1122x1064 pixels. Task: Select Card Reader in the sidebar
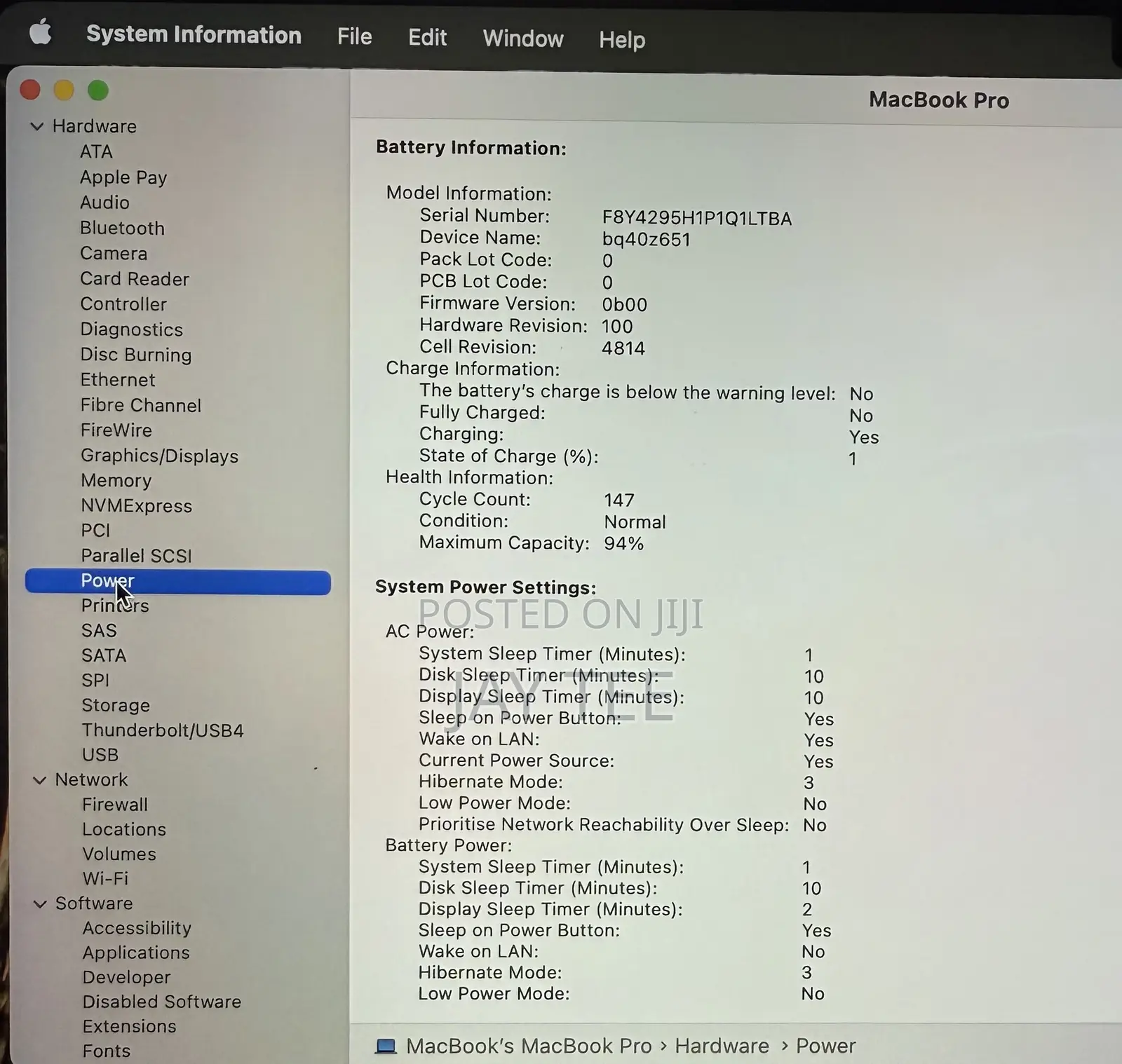(135, 279)
